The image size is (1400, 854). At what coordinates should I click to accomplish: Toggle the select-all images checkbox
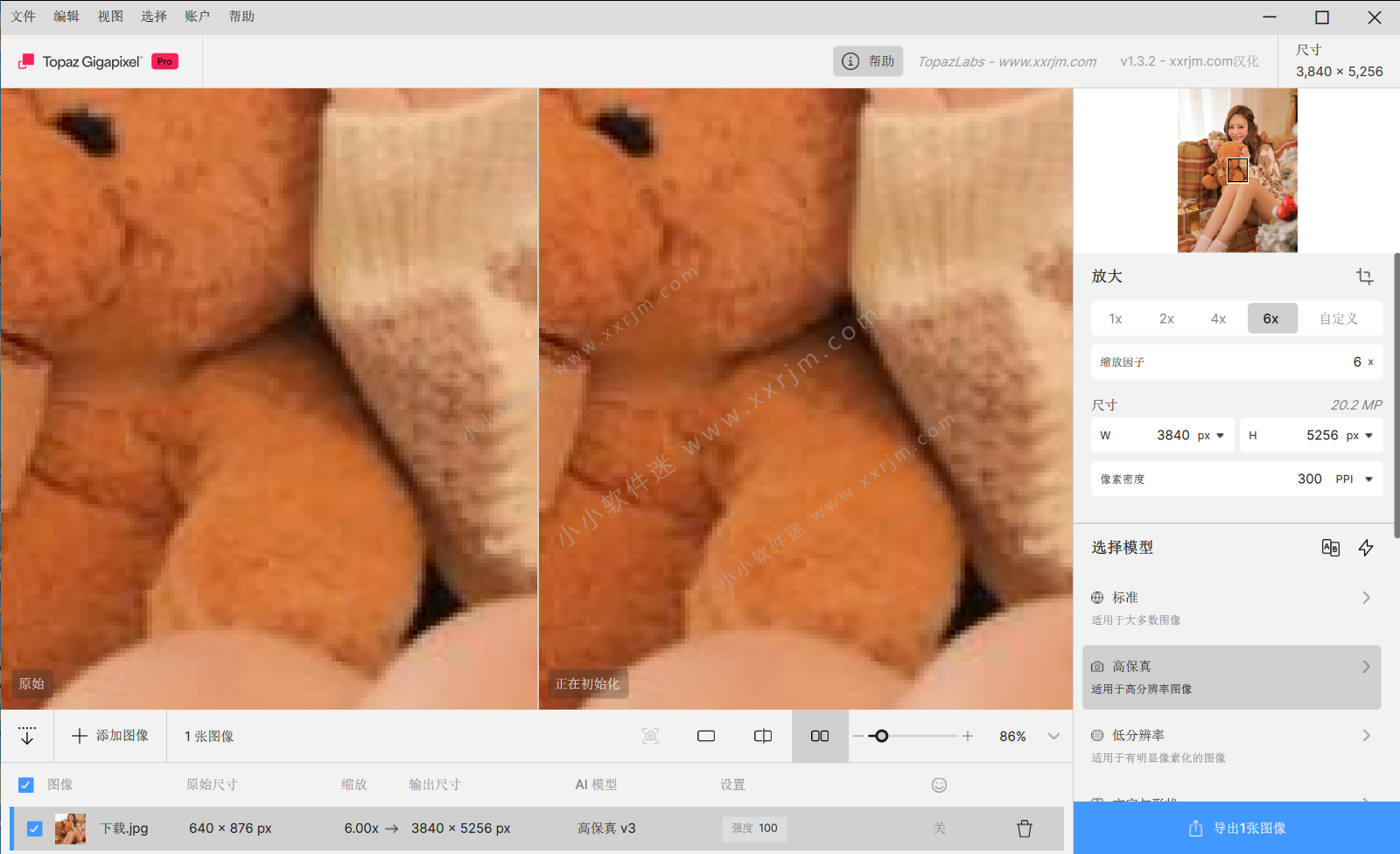(26, 785)
